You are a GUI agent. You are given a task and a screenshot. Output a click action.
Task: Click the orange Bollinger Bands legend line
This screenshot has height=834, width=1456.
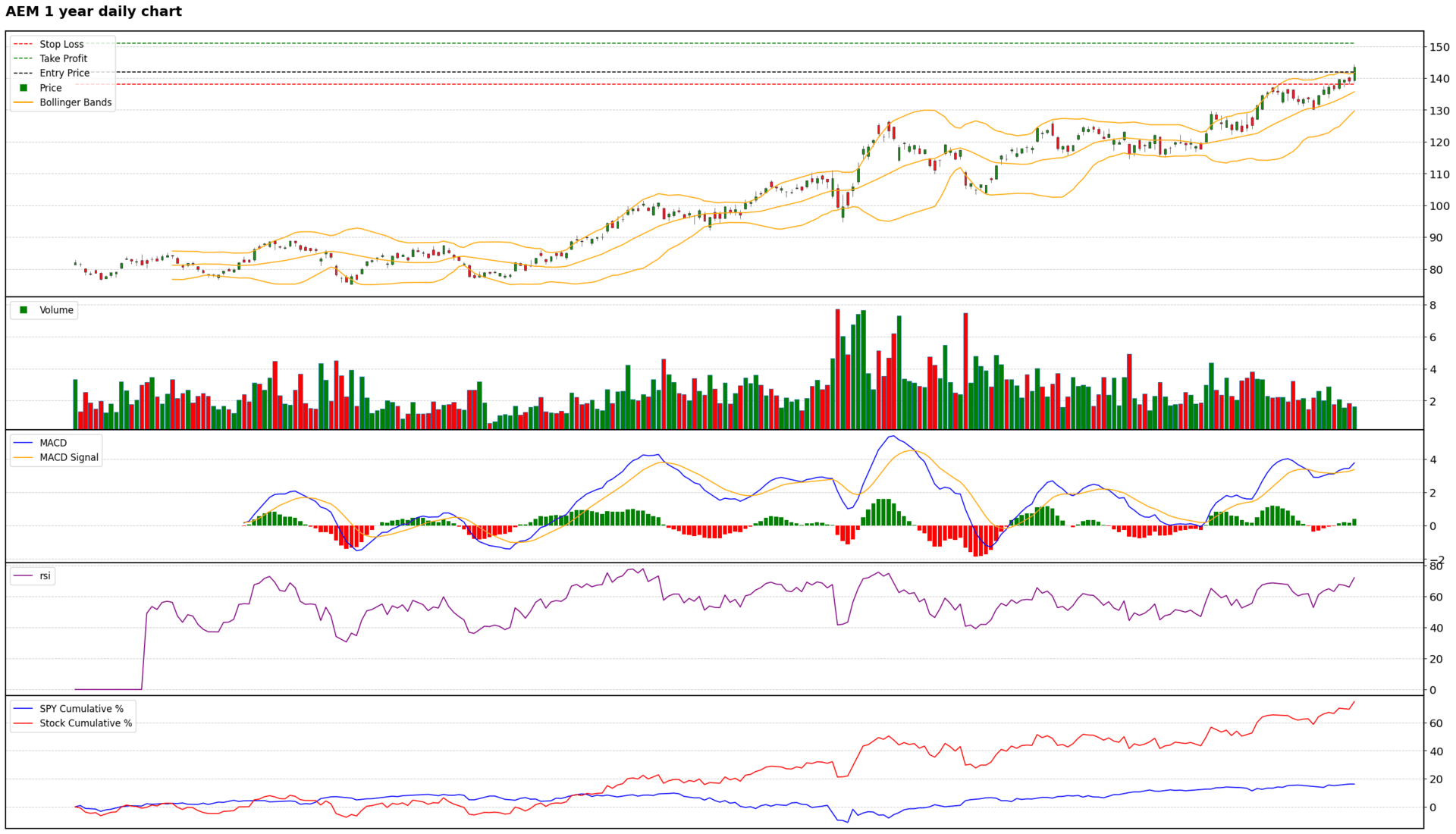pyautogui.click(x=24, y=102)
